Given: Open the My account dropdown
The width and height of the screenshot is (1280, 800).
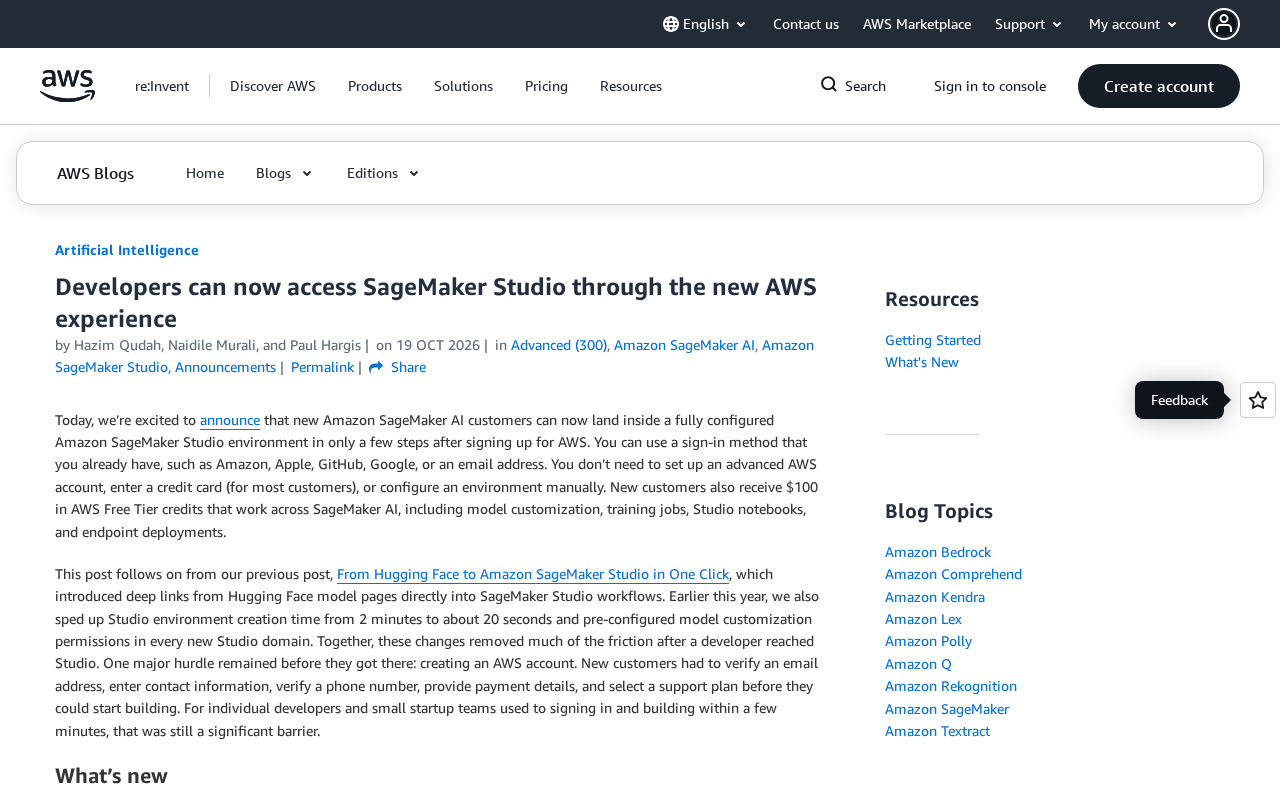Looking at the screenshot, I should click(x=1134, y=24).
